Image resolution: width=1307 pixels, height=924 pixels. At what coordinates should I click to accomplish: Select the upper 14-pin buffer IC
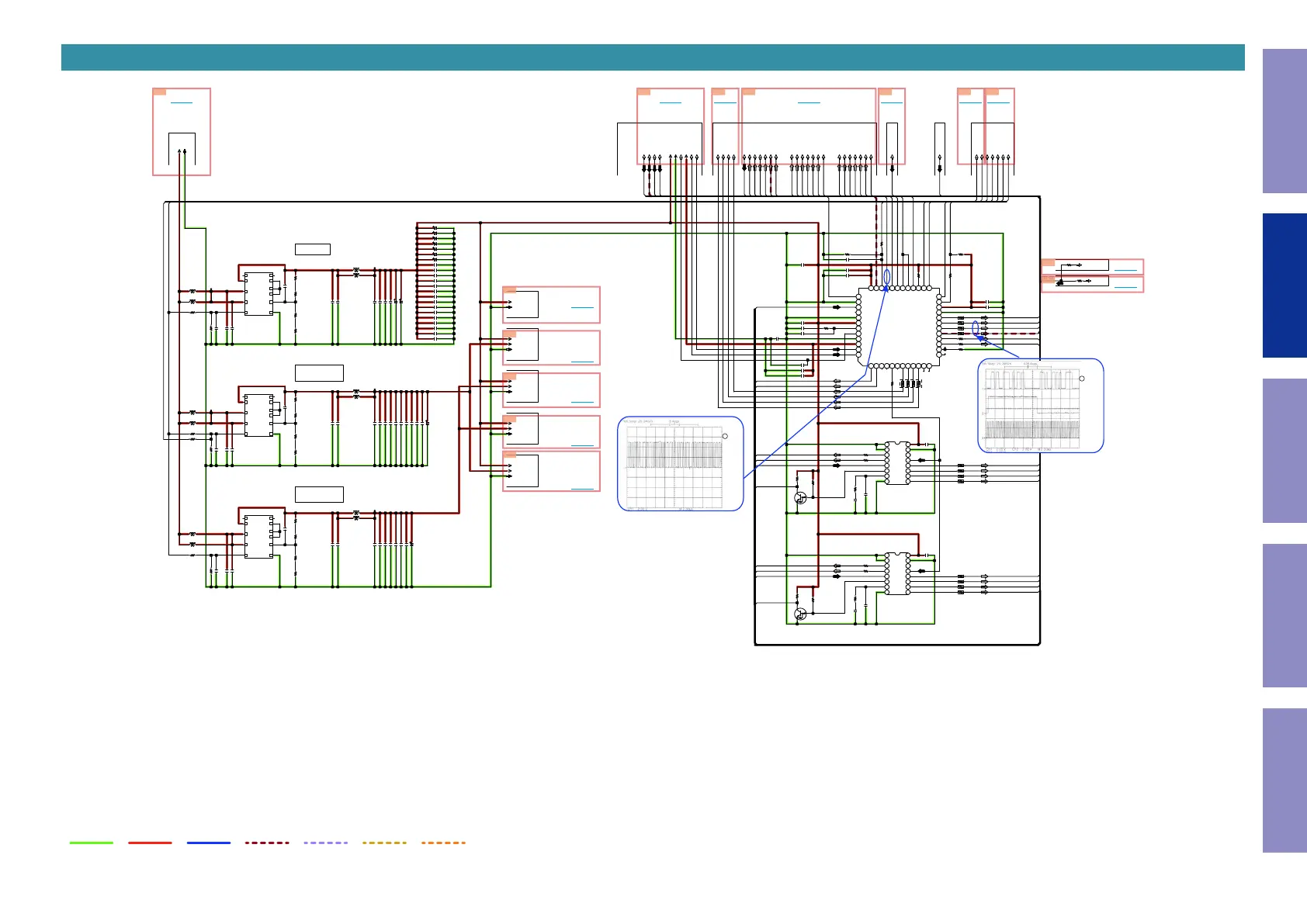coord(898,463)
